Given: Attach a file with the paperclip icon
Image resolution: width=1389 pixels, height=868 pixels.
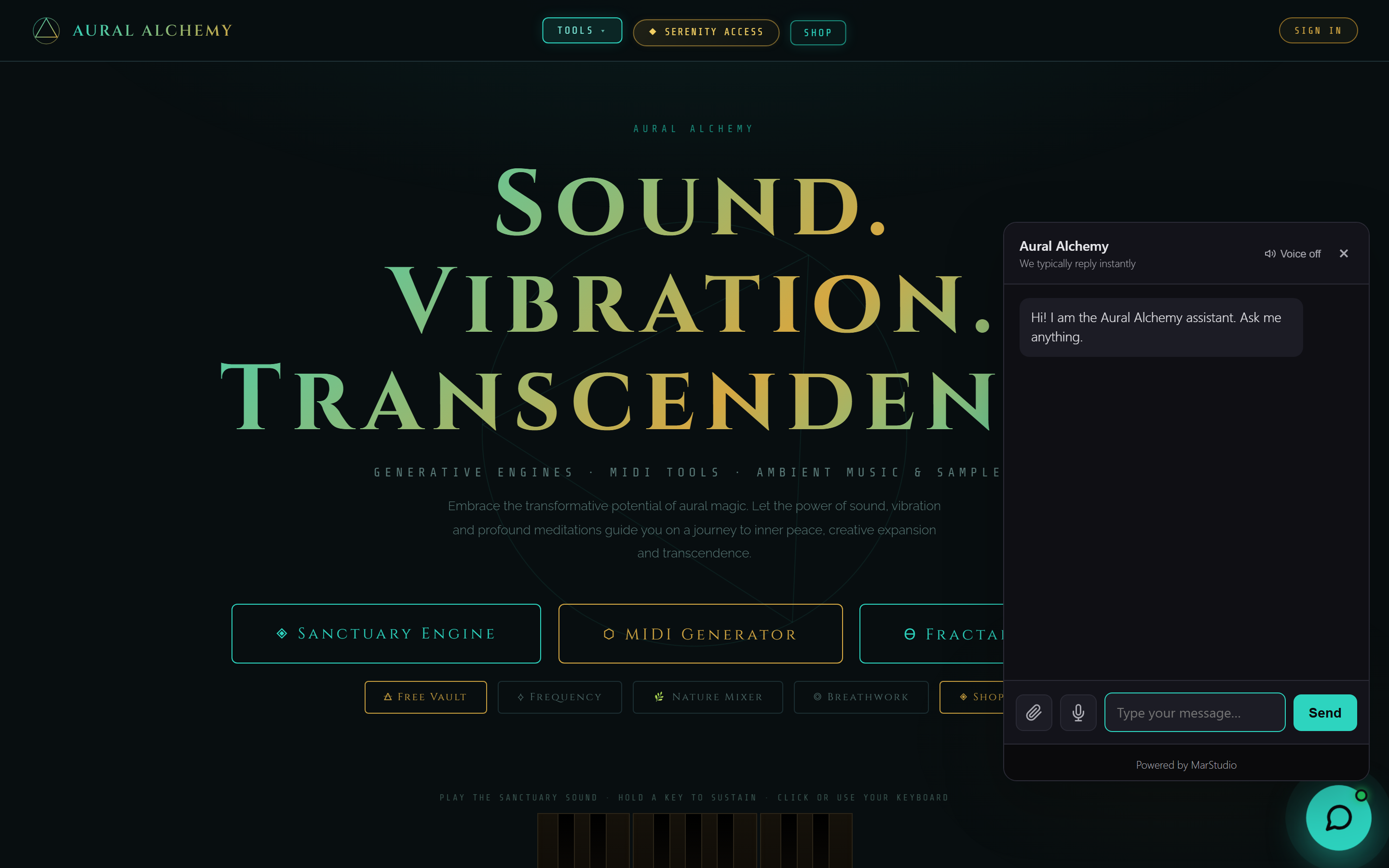Looking at the screenshot, I should pyautogui.click(x=1034, y=712).
